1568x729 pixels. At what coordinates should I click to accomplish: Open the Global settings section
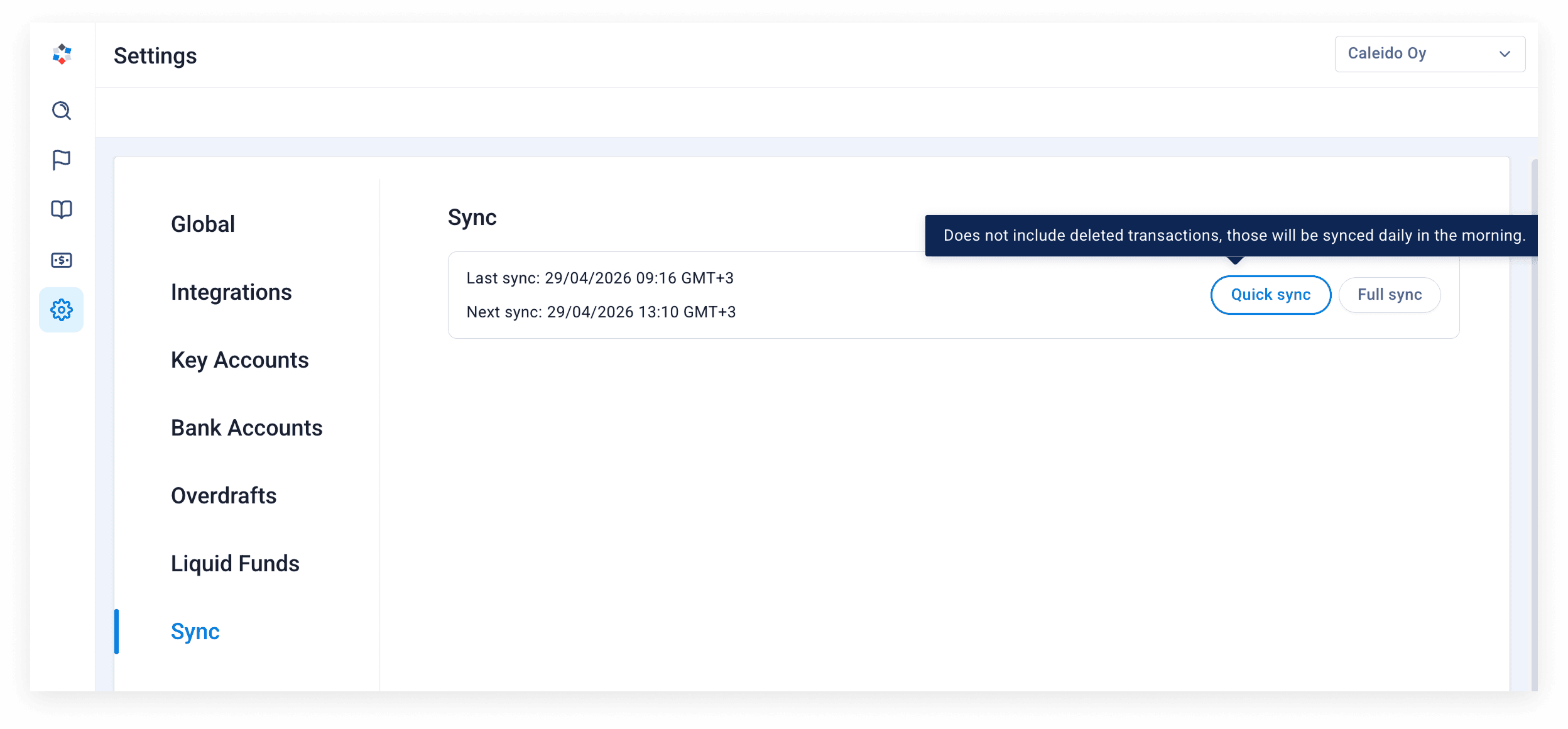click(203, 224)
